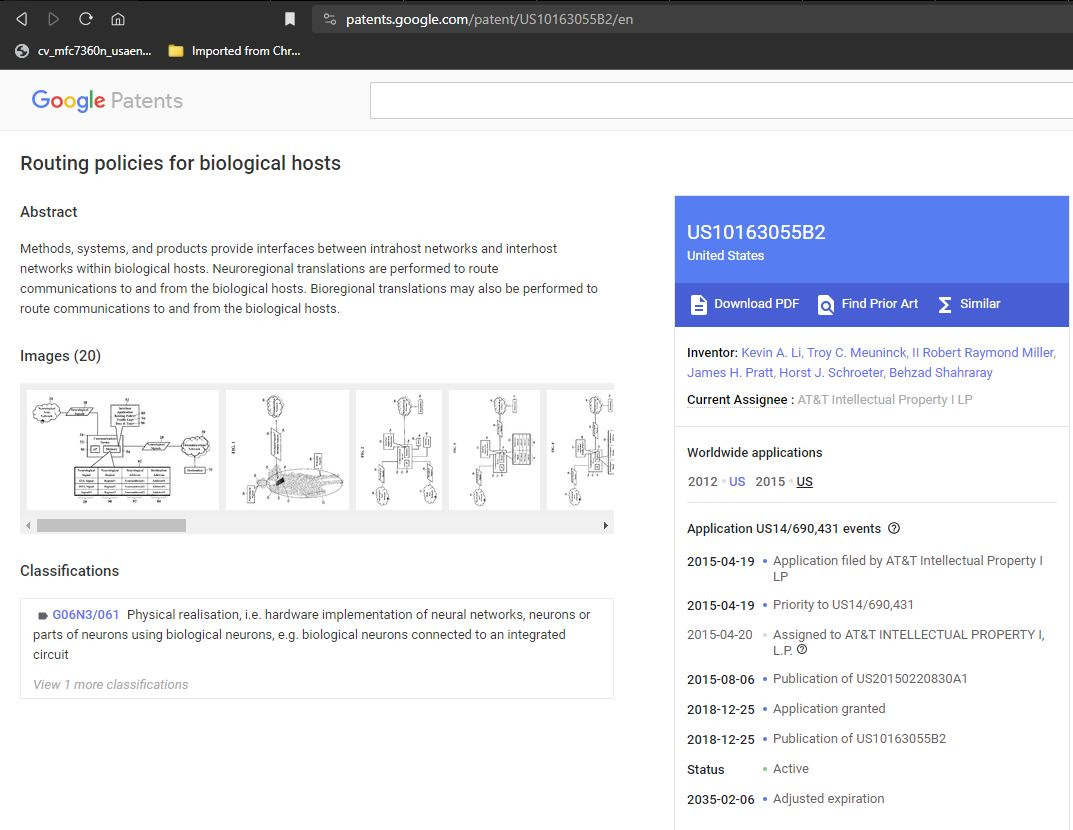Open inventor II Robert Raymond Miller link
Image resolution: width=1073 pixels, height=830 pixels.
tap(983, 352)
